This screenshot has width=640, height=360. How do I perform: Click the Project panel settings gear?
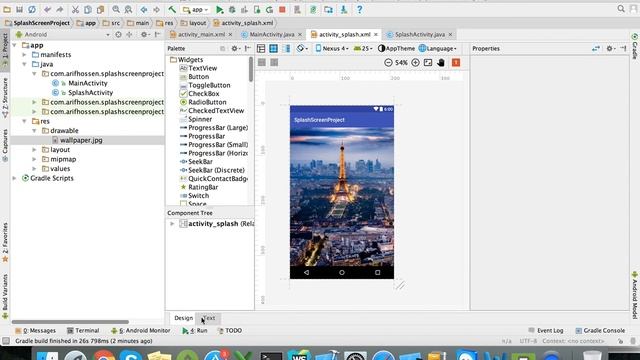tap(144, 35)
